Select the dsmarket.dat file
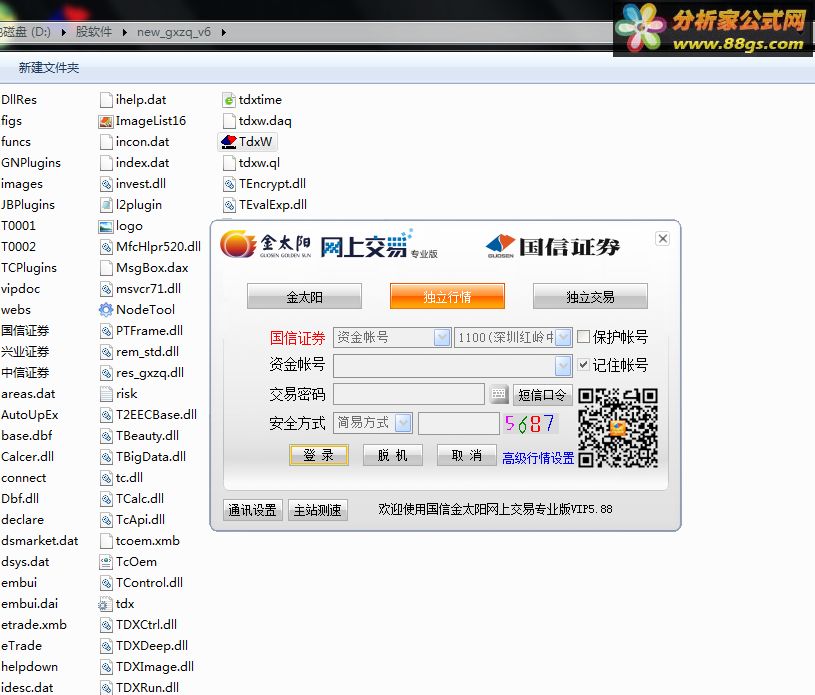 click(x=40, y=541)
